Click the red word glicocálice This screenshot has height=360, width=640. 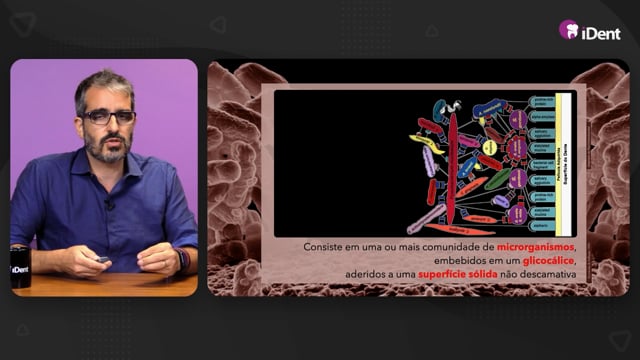tap(548, 260)
